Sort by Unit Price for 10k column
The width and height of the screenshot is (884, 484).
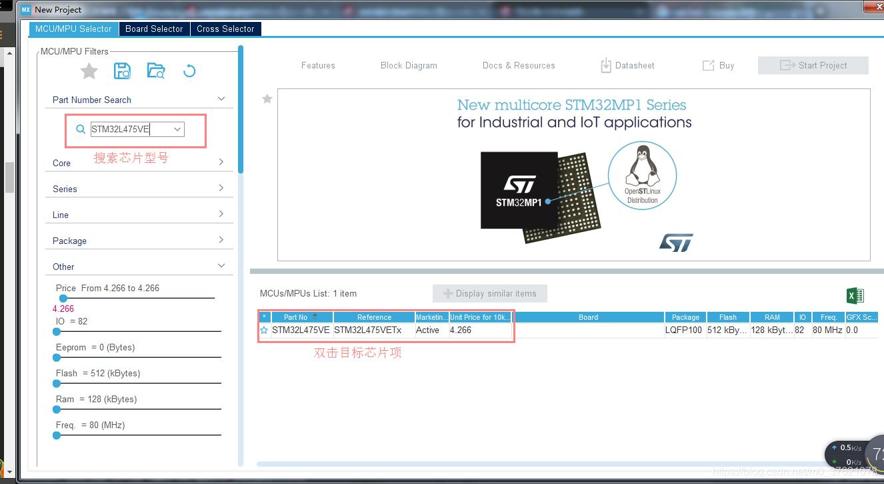[x=480, y=317]
